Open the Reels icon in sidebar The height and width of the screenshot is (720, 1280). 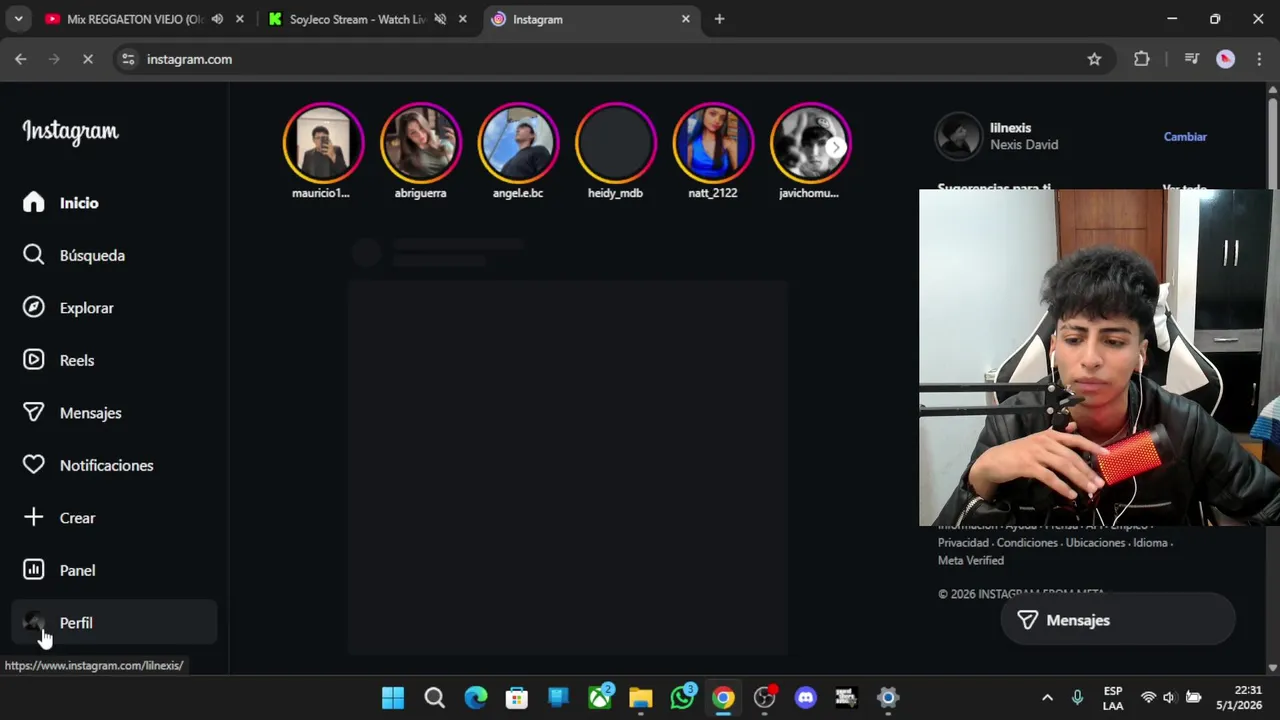pyautogui.click(x=33, y=360)
